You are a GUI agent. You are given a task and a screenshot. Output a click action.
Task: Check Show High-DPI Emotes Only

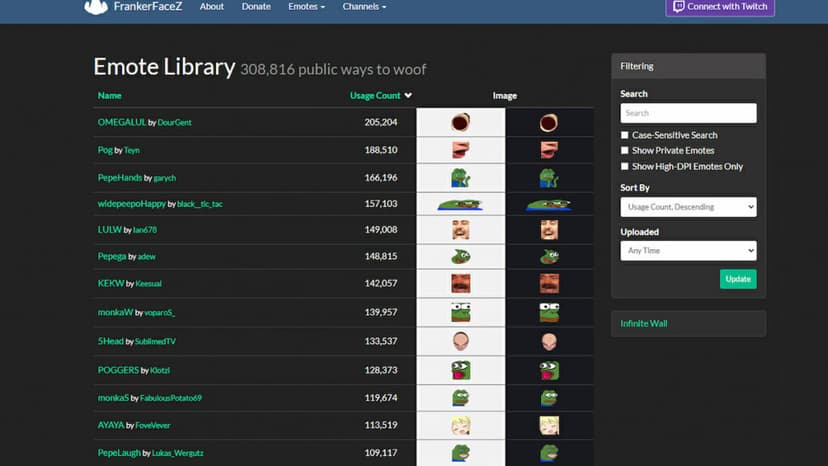tap(625, 167)
